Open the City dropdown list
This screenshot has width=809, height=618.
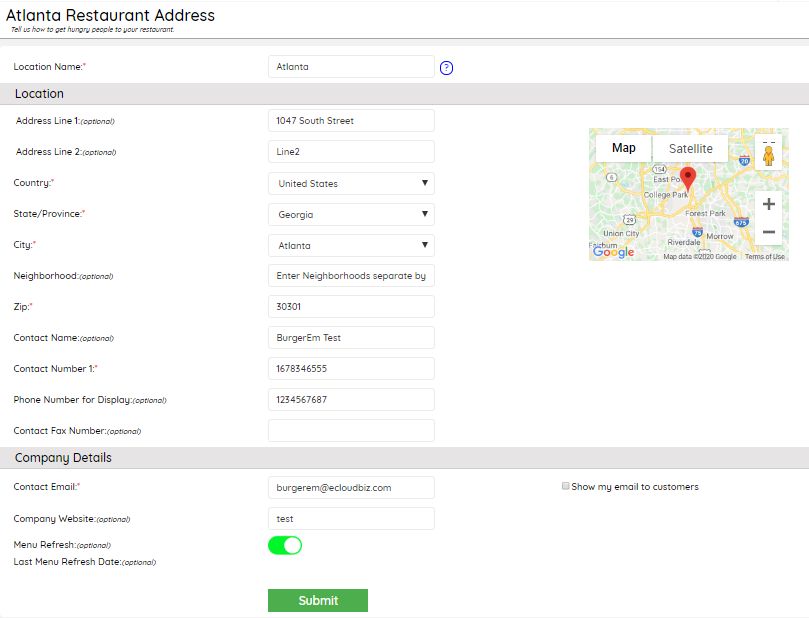(351, 246)
